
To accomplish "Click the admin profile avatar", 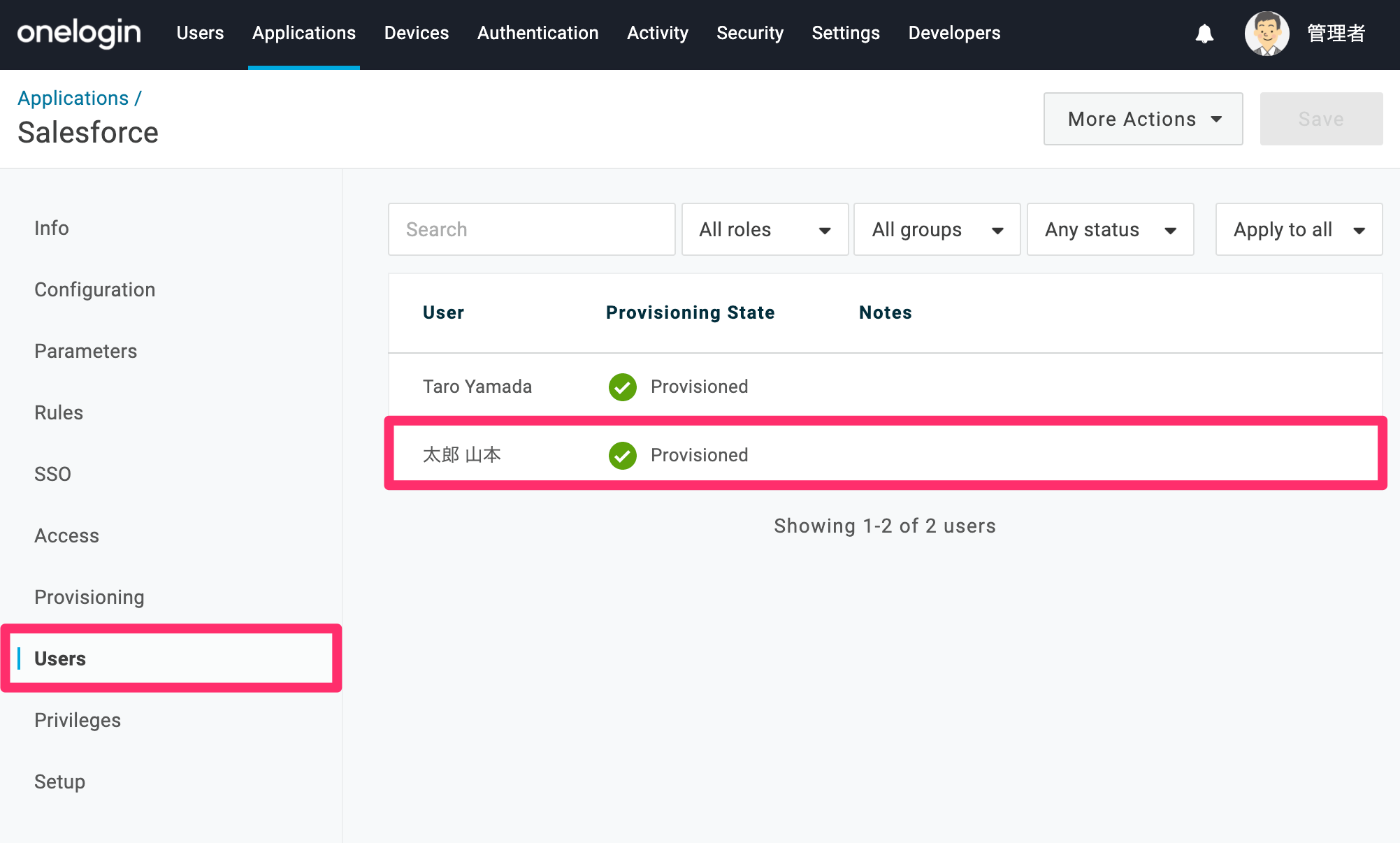I will click(x=1267, y=34).
